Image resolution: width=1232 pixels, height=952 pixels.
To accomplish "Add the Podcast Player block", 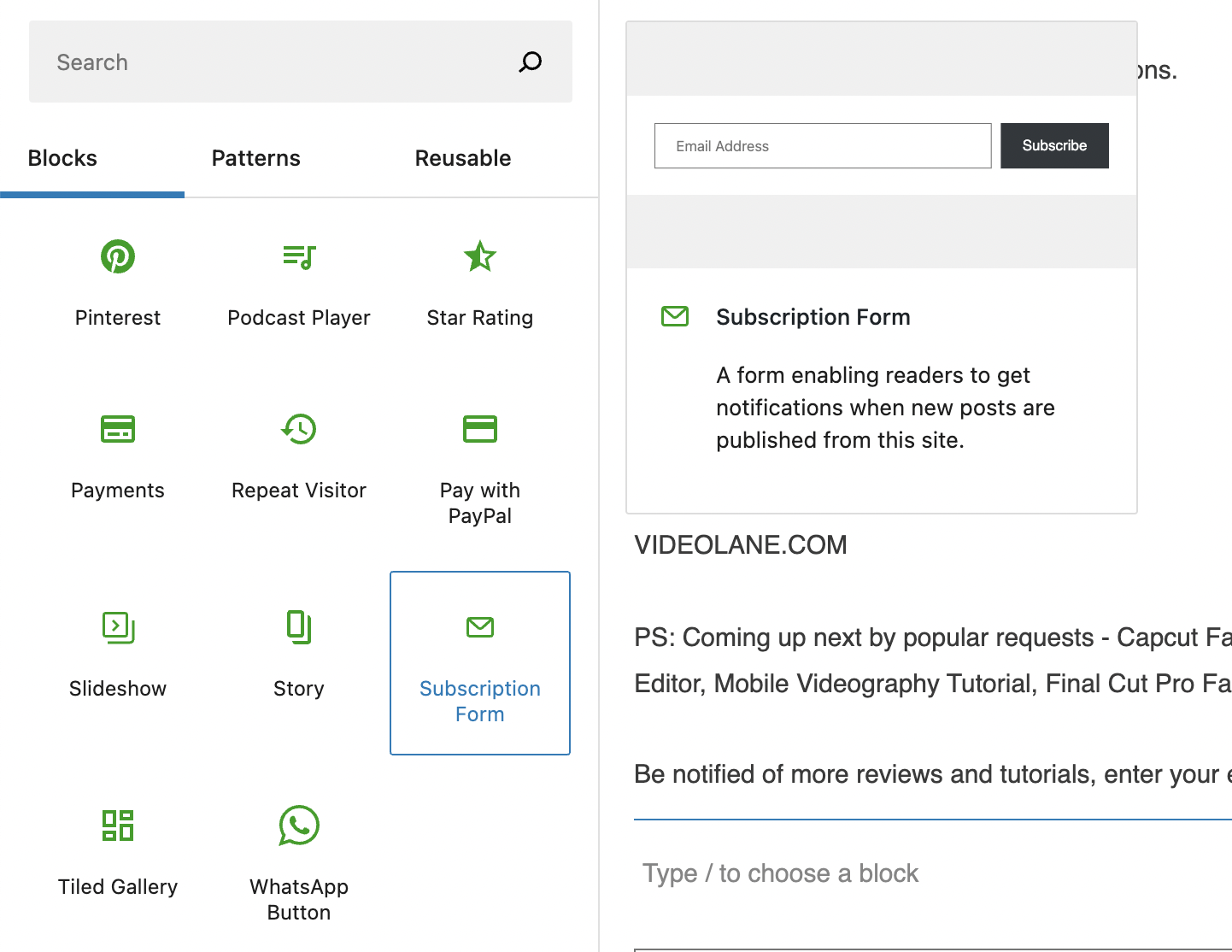I will point(299,280).
